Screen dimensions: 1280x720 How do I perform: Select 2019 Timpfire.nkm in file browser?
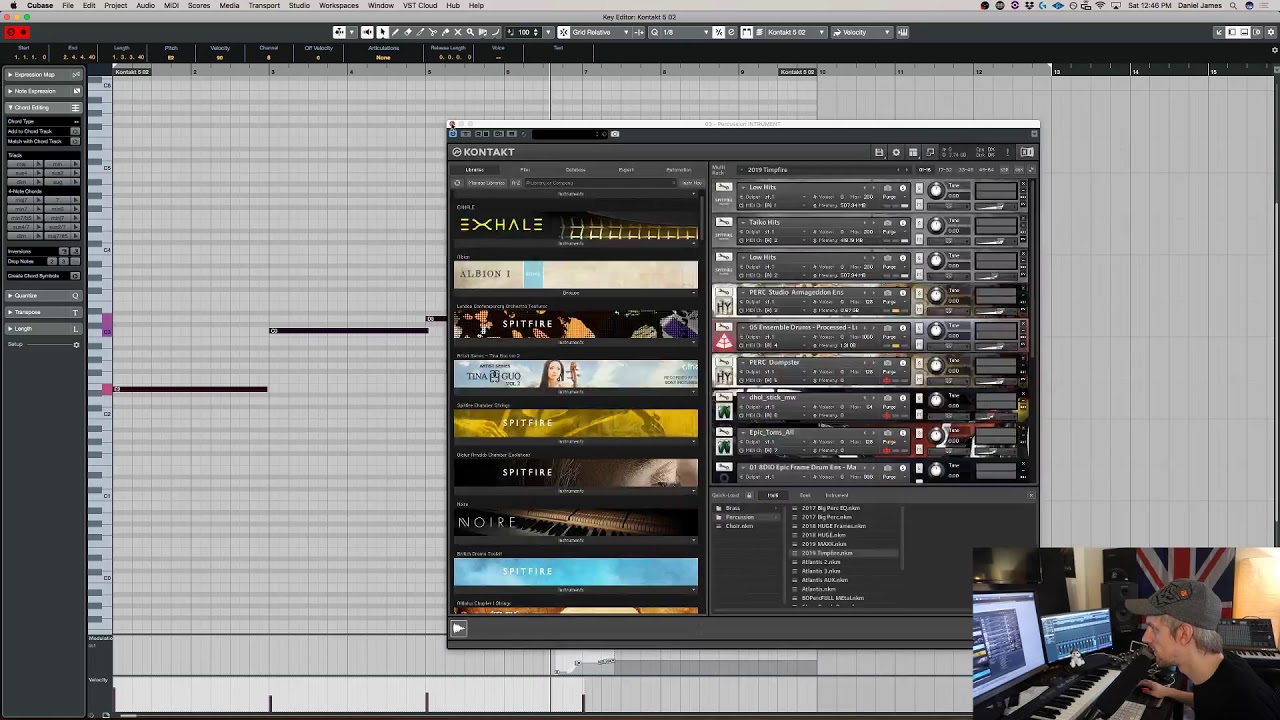[826, 553]
